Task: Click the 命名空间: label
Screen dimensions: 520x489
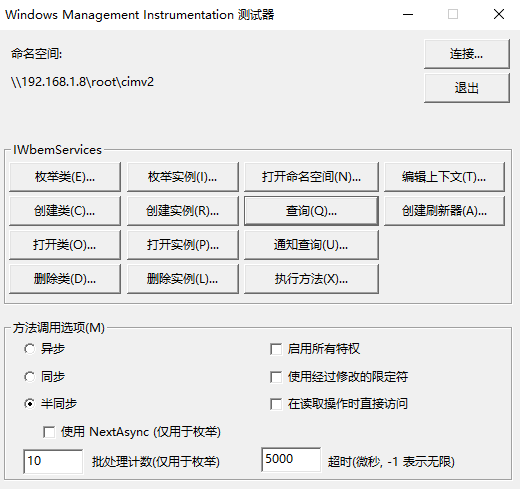Action: click(x=37, y=53)
